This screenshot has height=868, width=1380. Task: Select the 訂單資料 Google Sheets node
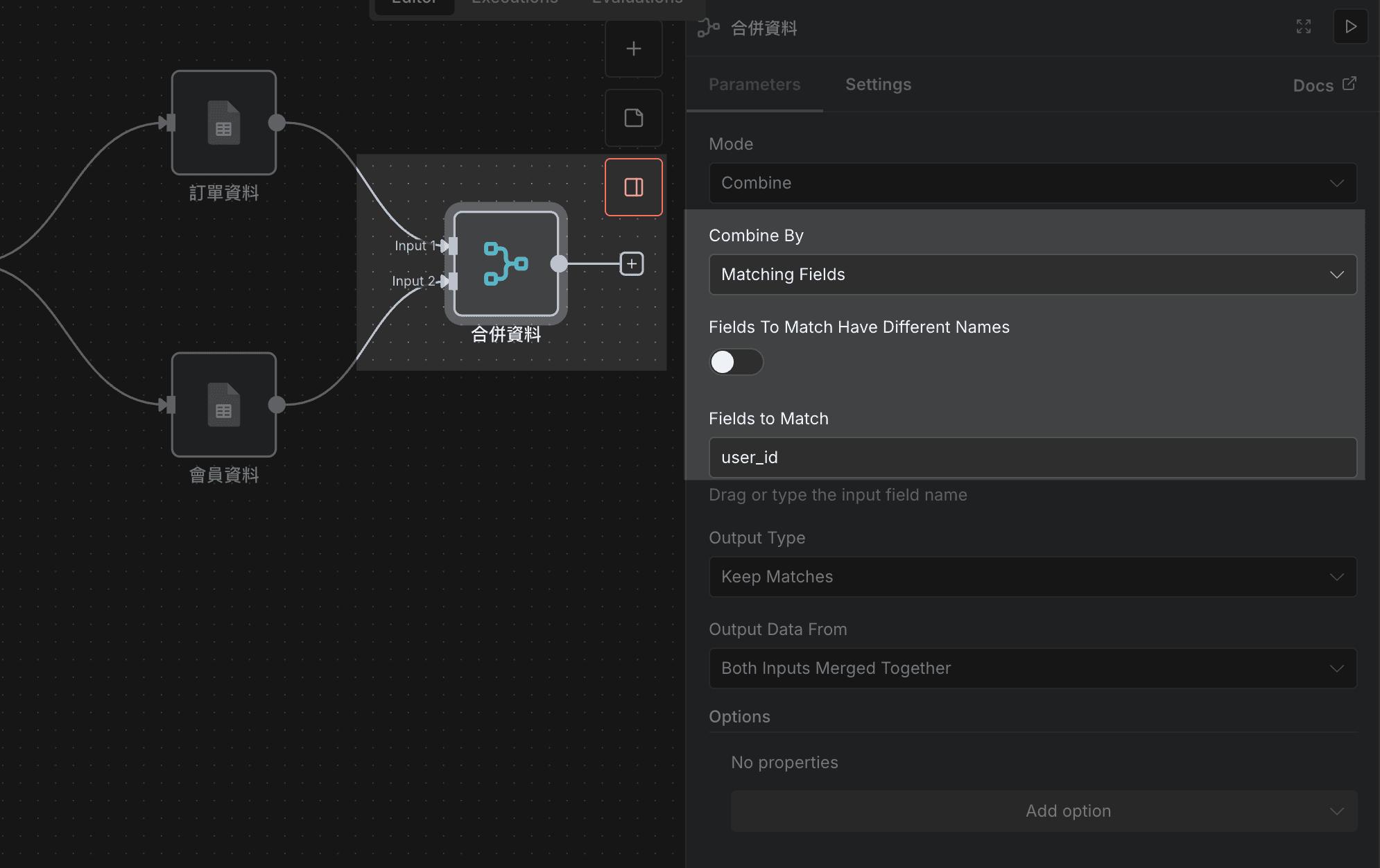click(x=223, y=123)
